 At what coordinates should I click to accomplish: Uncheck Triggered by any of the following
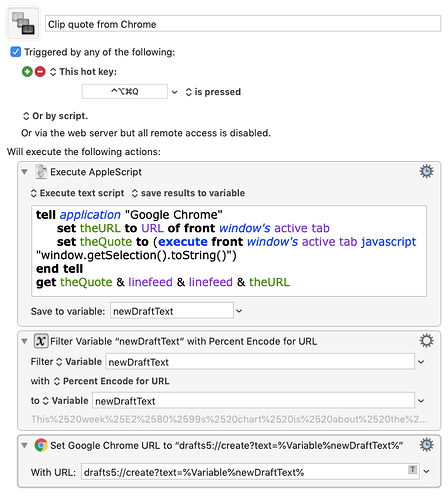pyautogui.click(x=16, y=52)
